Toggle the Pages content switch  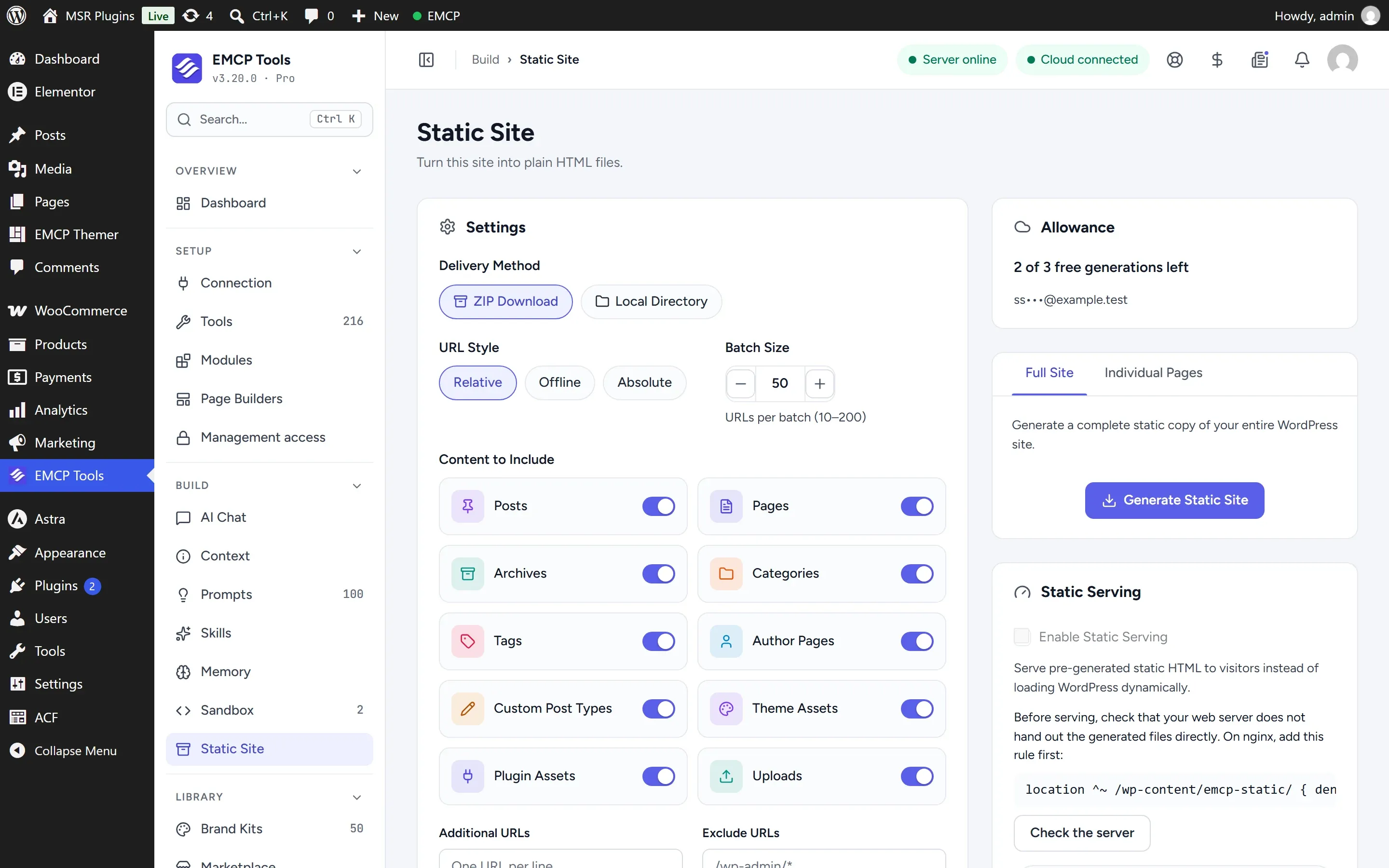(x=917, y=506)
